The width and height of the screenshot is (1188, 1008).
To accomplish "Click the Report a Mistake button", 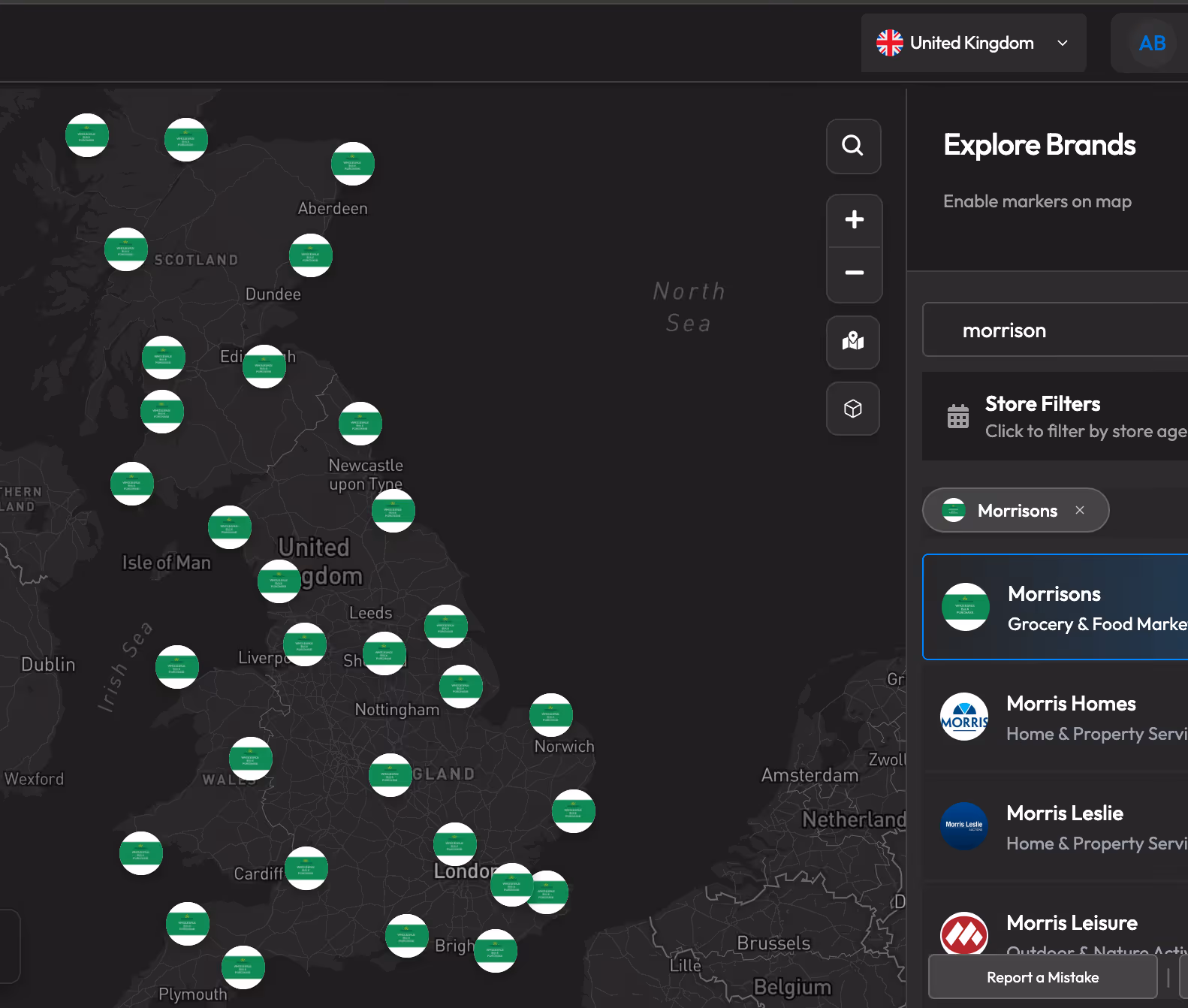I will click(x=1042, y=977).
